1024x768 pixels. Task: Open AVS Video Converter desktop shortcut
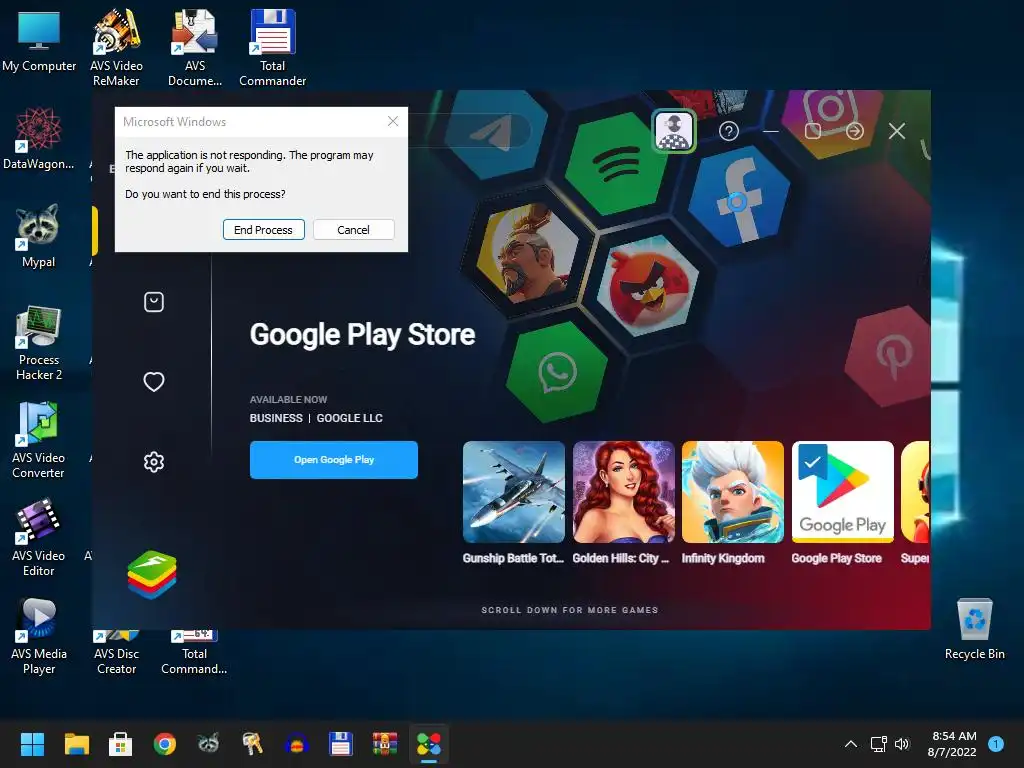(39, 440)
